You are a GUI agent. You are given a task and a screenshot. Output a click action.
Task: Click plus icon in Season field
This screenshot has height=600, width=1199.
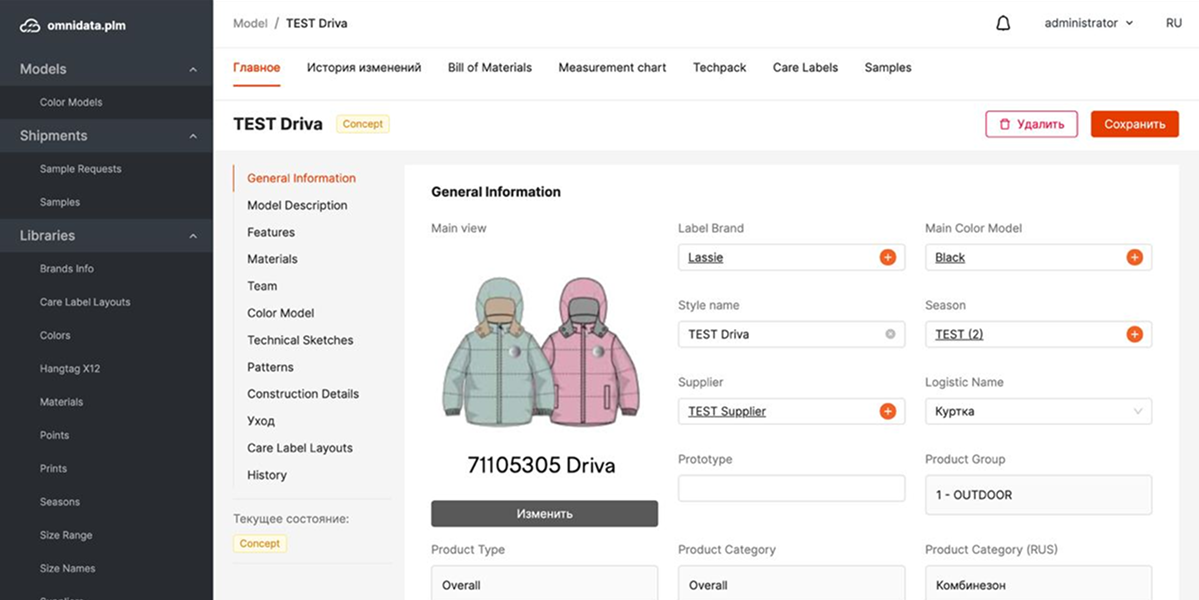click(1134, 334)
